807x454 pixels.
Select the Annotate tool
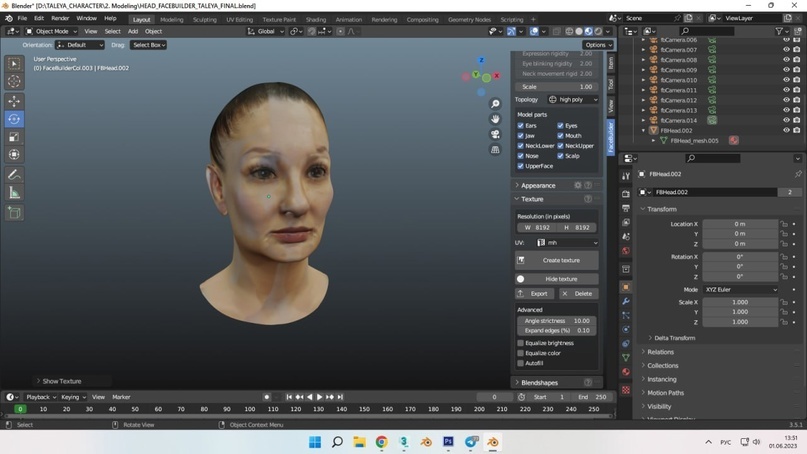click(x=14, y=175)
